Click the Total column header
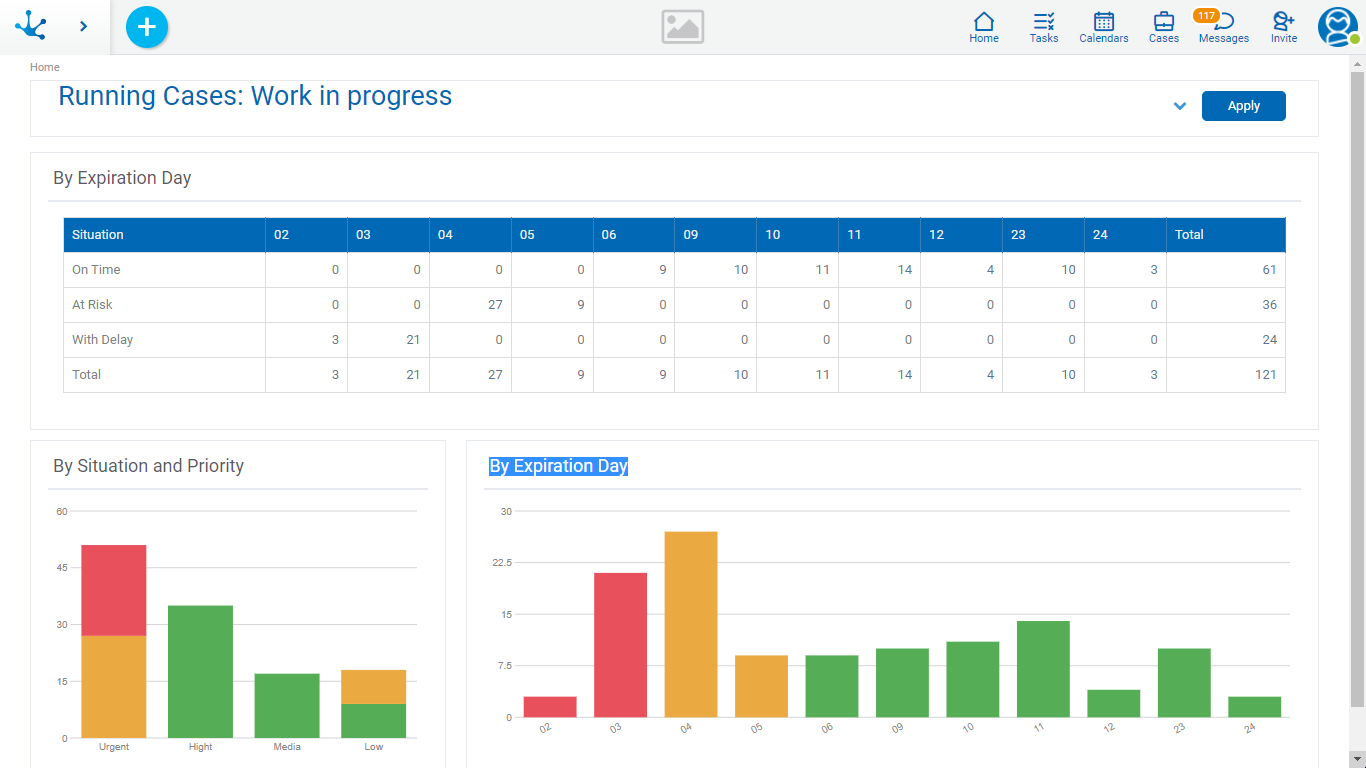This screenshot has width=1366, height=768. click(x=1189, y=235)
